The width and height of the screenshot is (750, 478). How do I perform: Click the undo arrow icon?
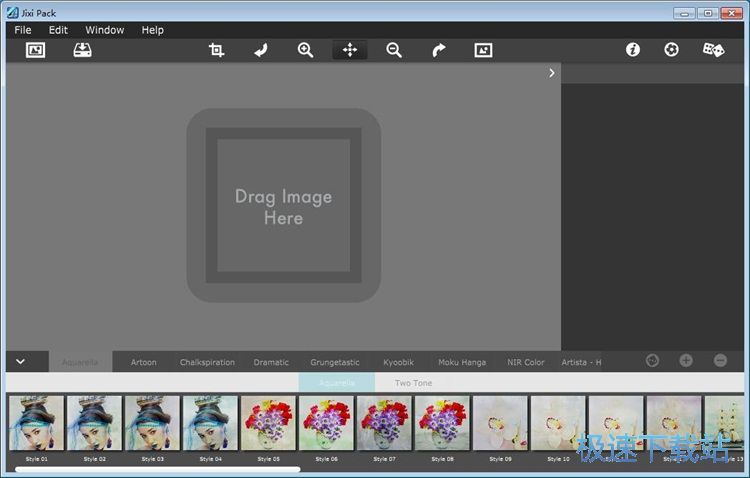[261, 50]
